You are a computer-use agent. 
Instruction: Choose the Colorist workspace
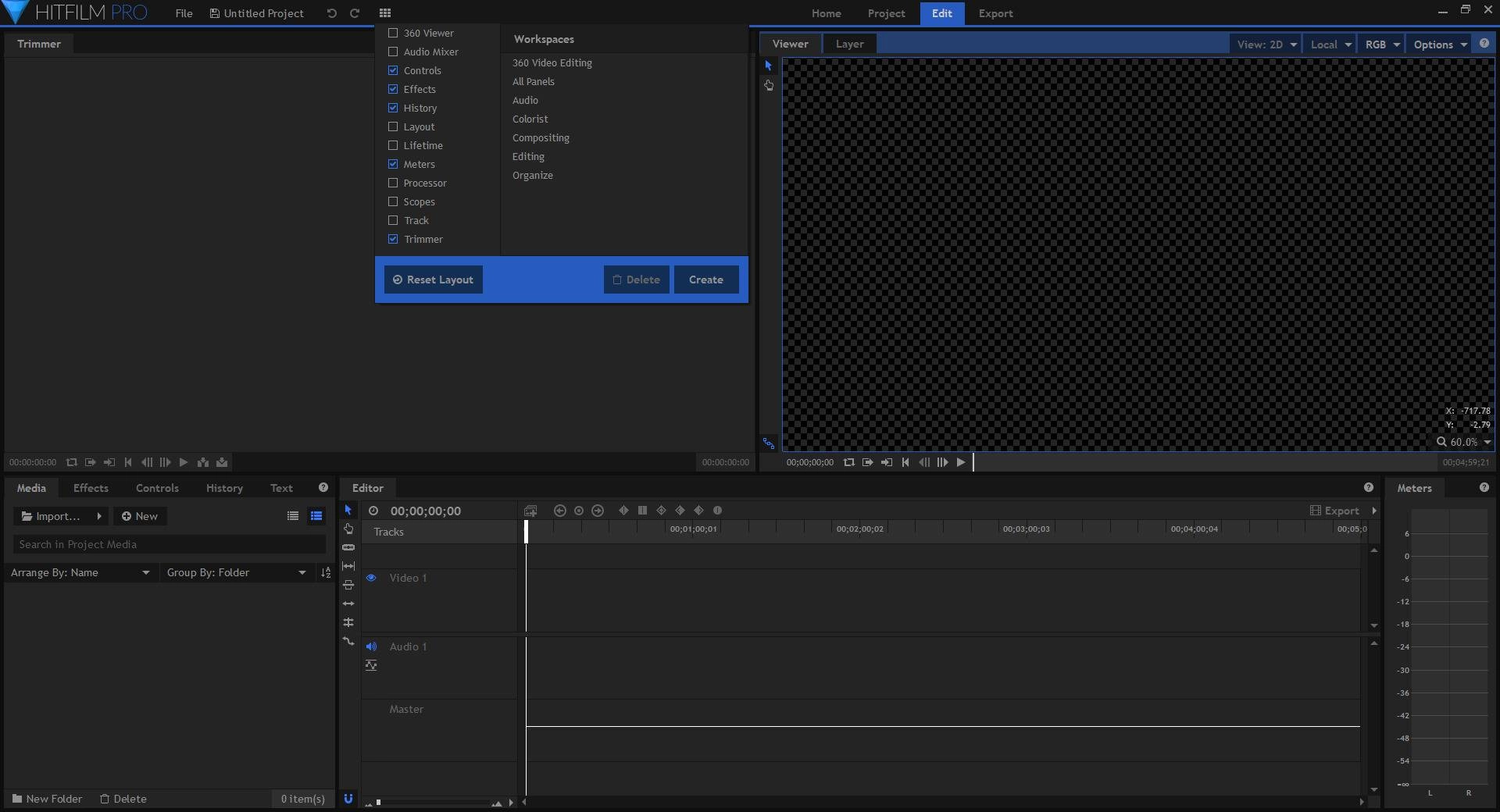(x=530, y=119)
